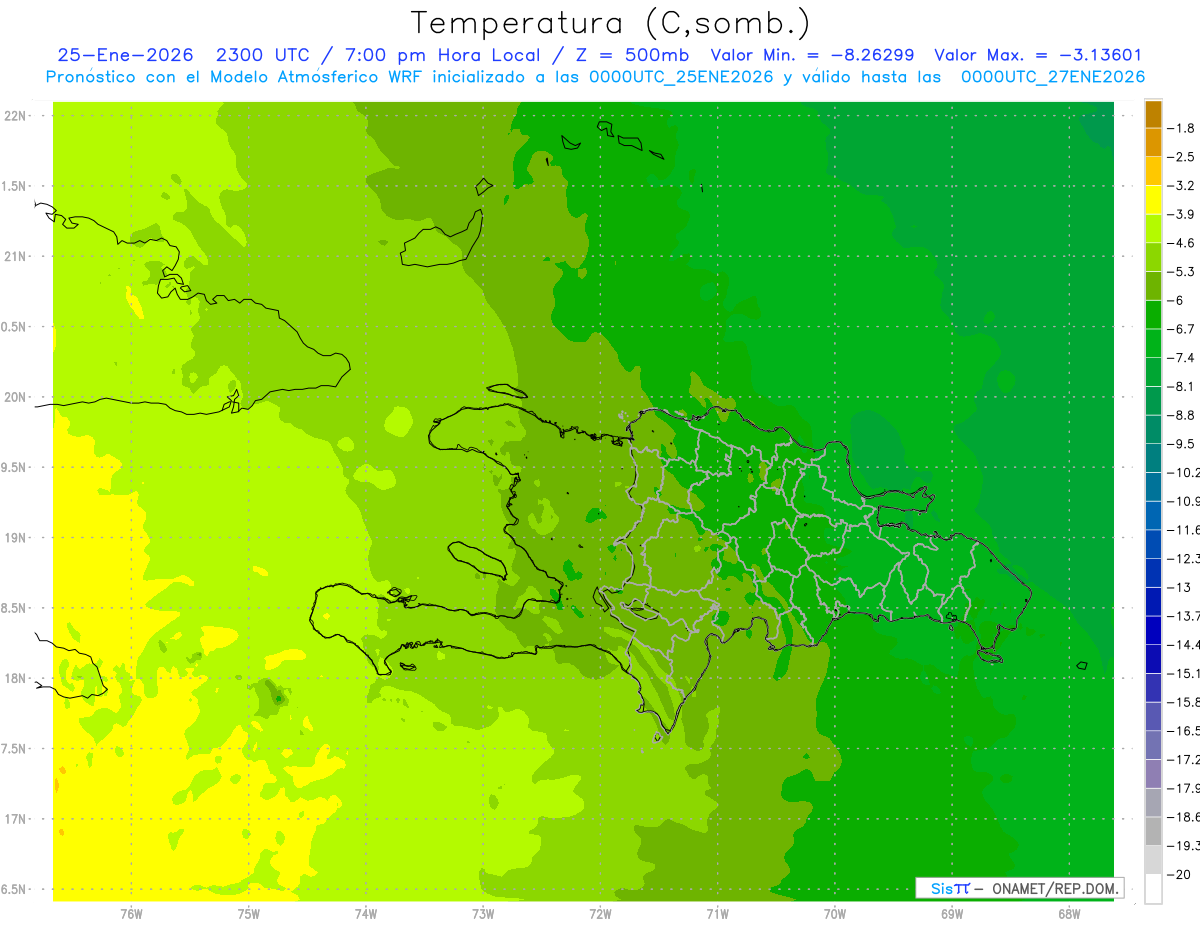Click the '-20' color scale label
The image size is (1200, 927).
1179,874
